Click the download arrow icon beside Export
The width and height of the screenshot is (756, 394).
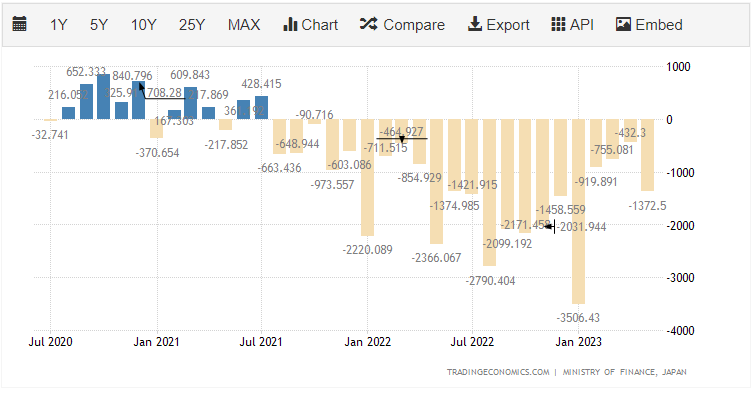tap(475, 24)
